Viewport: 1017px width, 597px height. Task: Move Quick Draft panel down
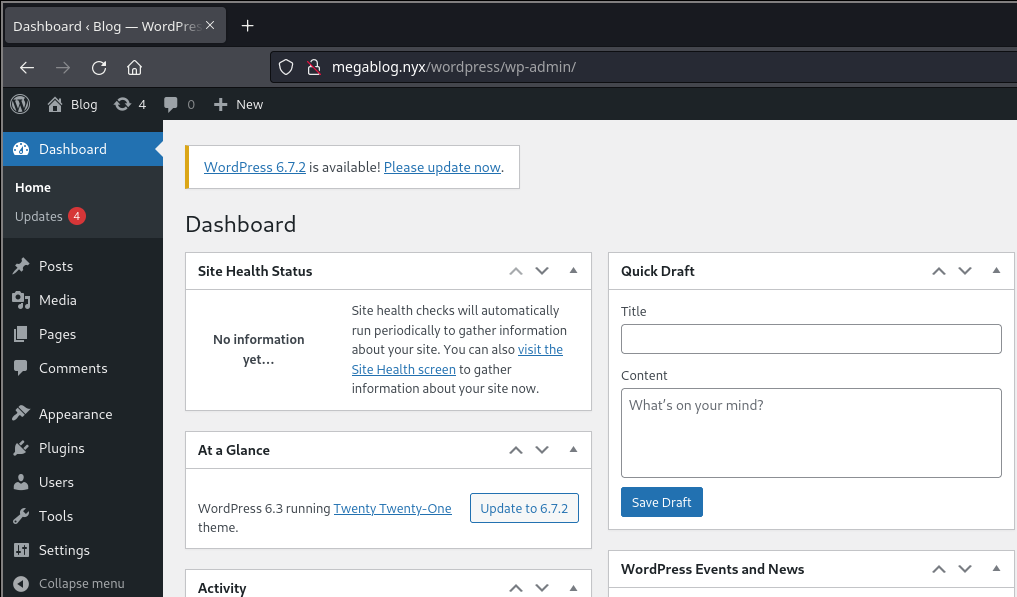[x=965, y=271]
